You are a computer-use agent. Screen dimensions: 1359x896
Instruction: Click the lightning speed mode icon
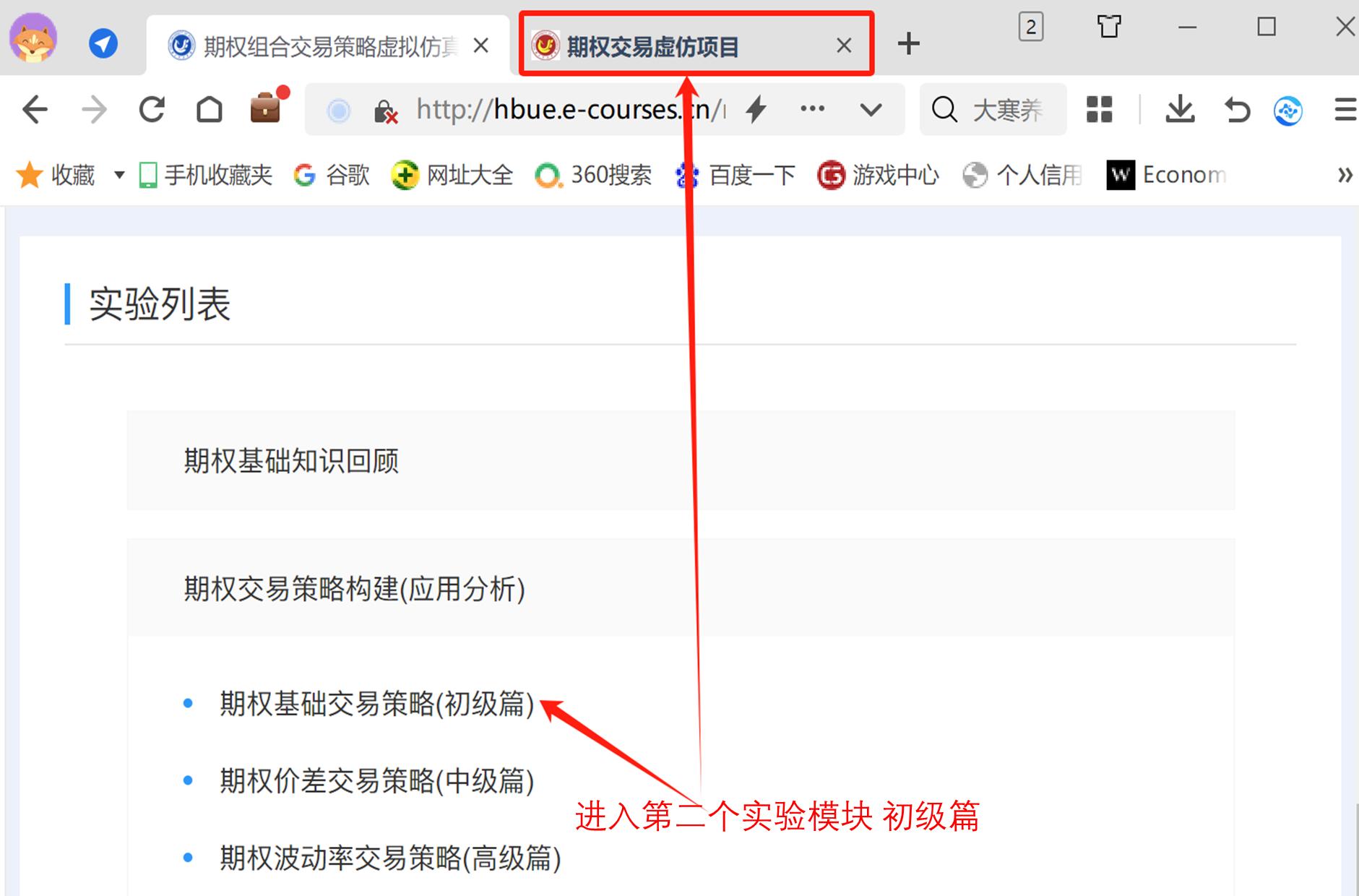click(x=756, y=110)
